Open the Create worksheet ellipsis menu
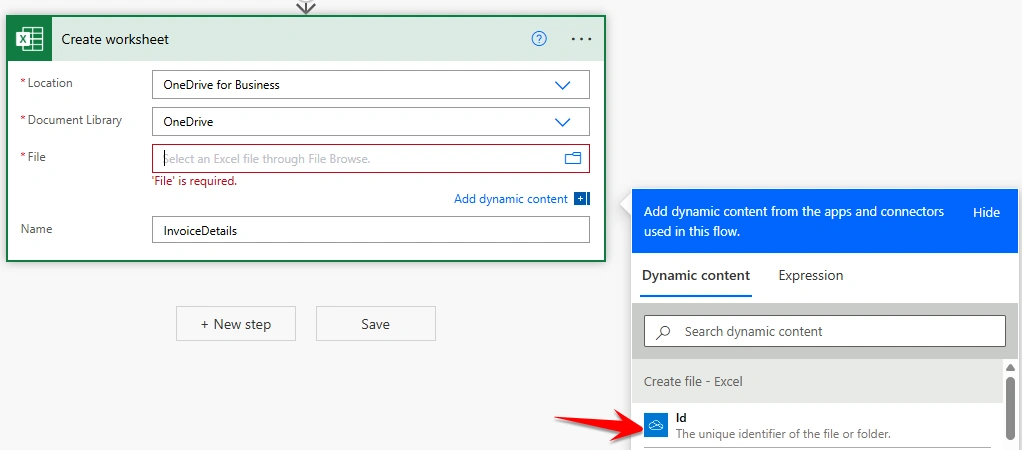This screenshot has width=1022, height=450. click(581, 39)
